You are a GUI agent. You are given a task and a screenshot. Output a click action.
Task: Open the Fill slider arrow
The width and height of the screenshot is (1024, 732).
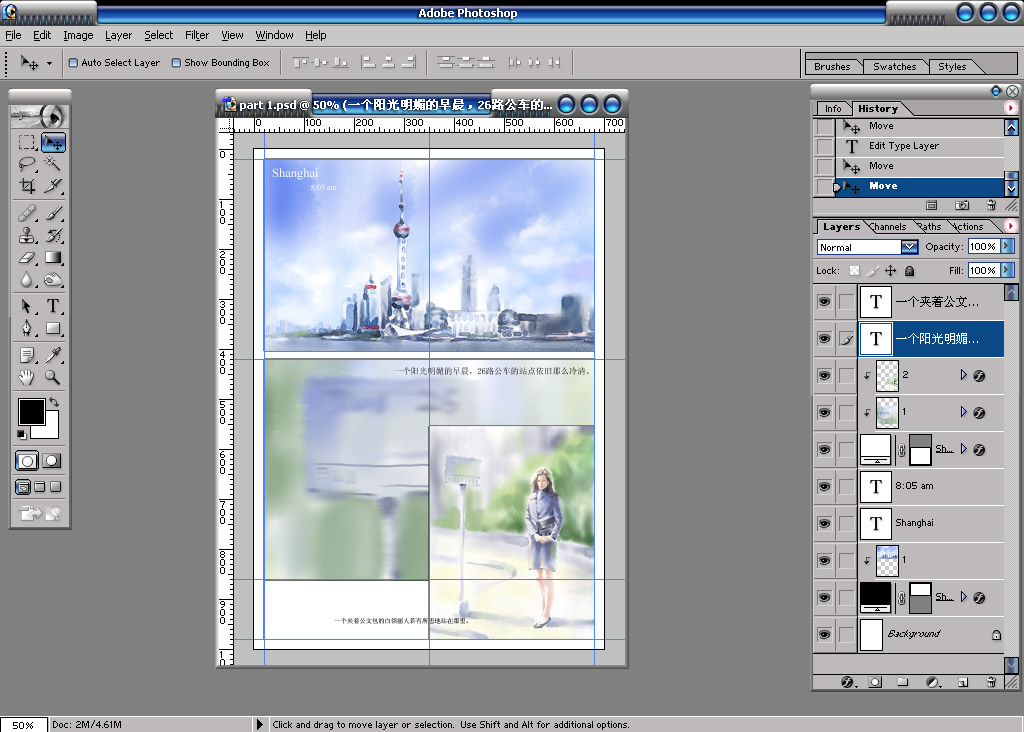click(x=1006, y=270)
